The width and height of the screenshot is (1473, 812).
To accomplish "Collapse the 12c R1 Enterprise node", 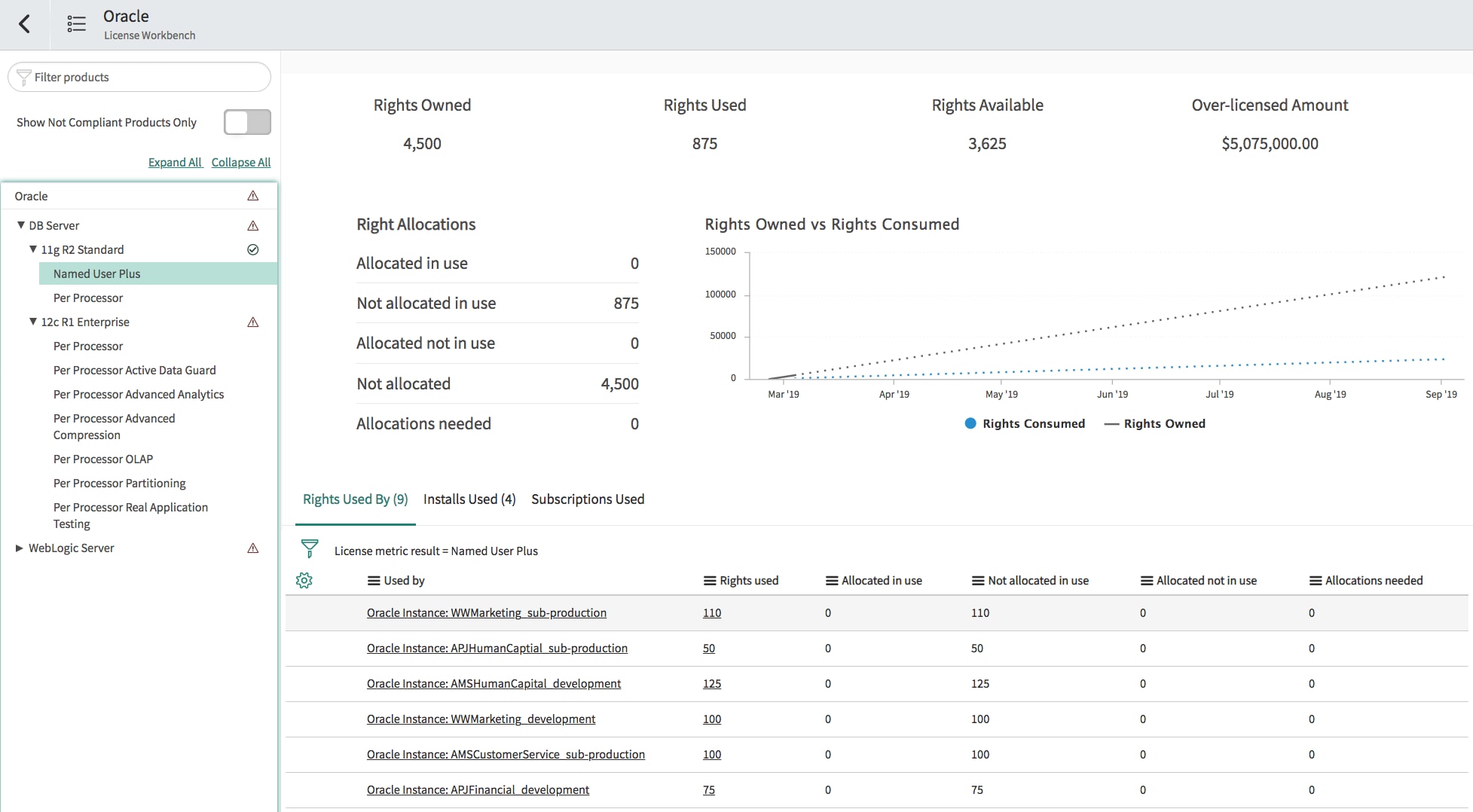I will [x=32, y=322].
